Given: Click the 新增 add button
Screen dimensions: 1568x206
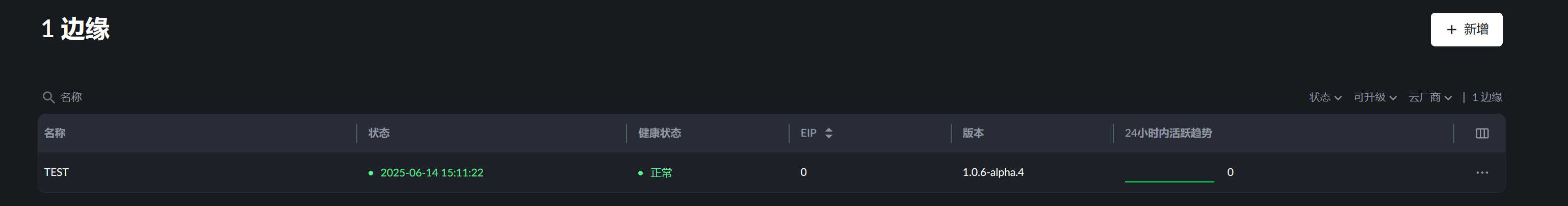Looking at the screenshot, I should [1466, 29].
